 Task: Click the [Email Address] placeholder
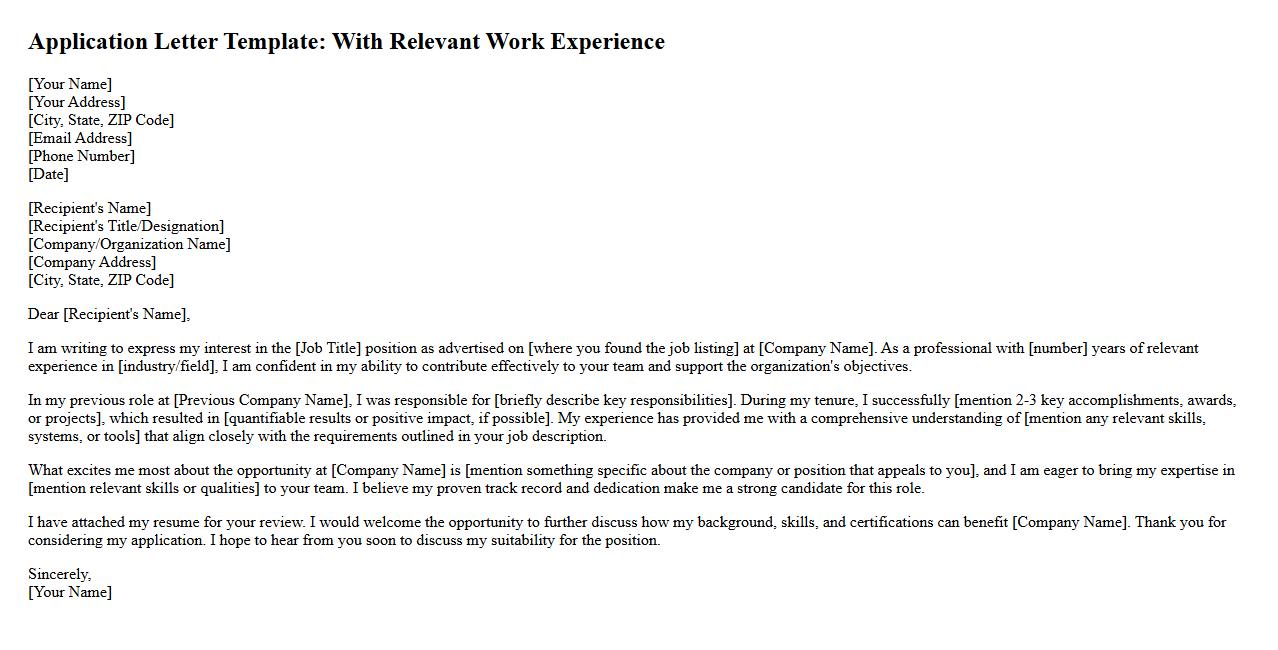[x=80, y=138]
